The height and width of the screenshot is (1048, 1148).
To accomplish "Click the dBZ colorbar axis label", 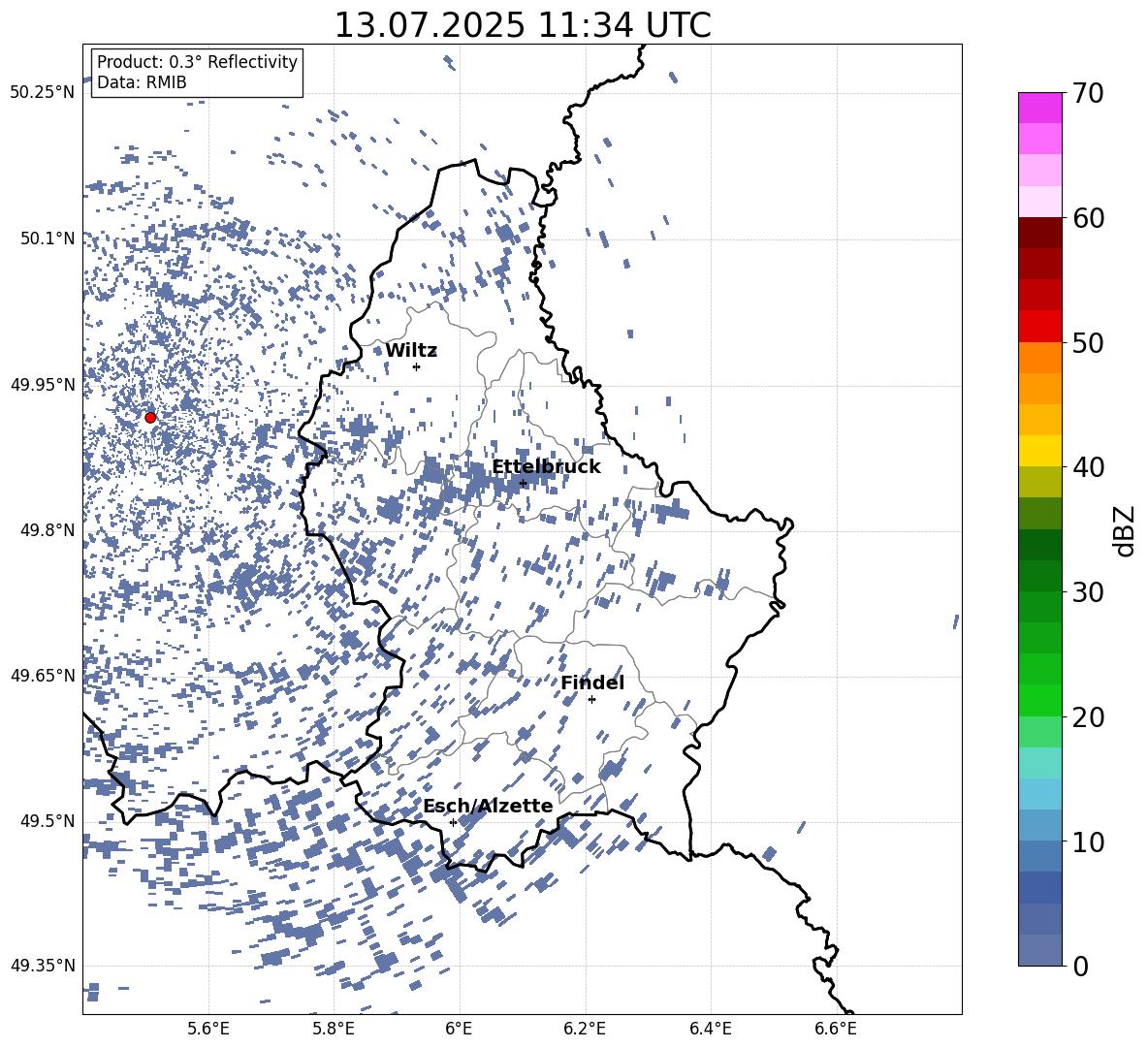I will [1126, 530].
